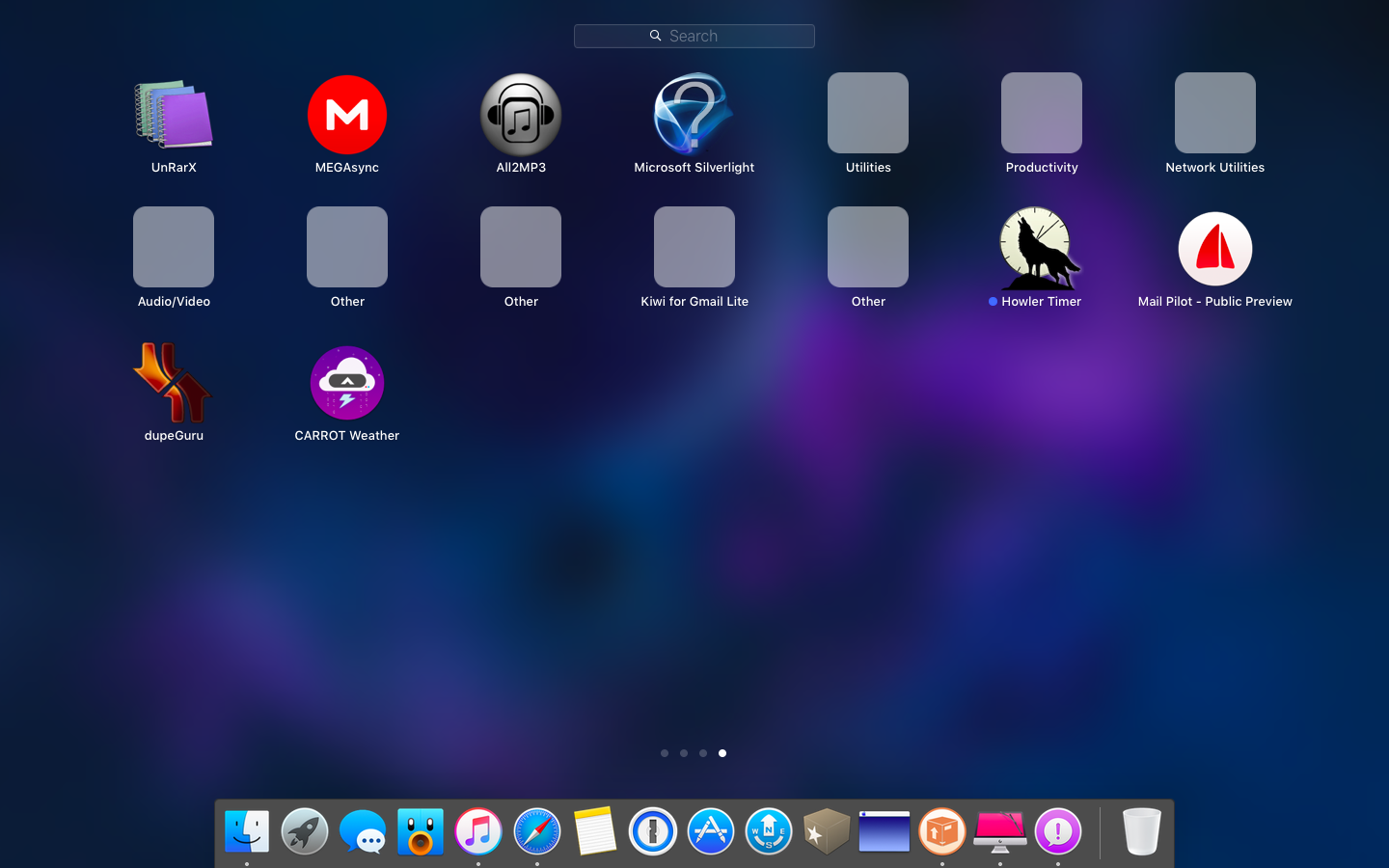Open the pink iMac Dock icon
The image size is (1389, 868).
pos(1000,831)
